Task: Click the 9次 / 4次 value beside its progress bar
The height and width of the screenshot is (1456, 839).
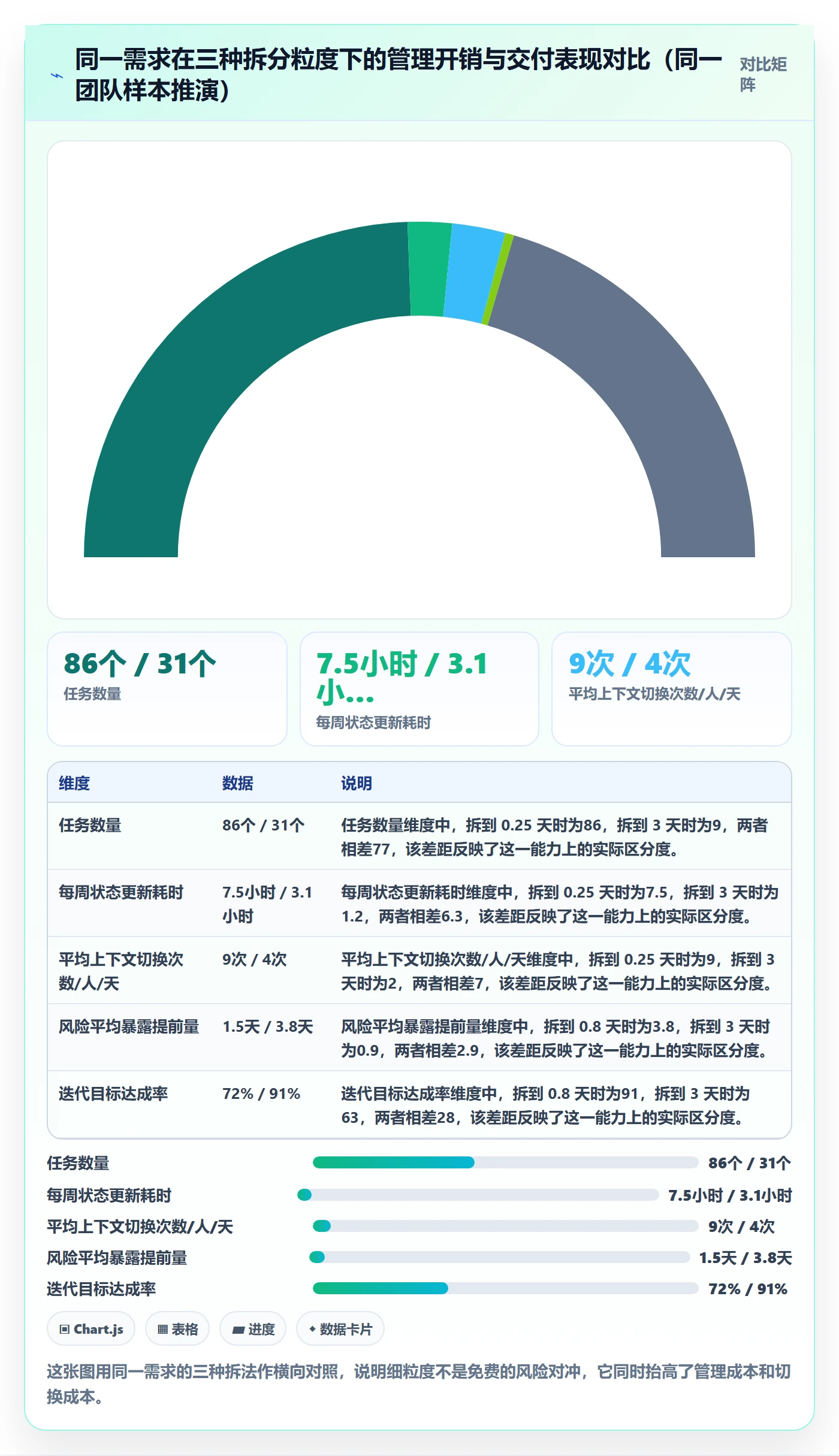Action: tap(741, 1227)
